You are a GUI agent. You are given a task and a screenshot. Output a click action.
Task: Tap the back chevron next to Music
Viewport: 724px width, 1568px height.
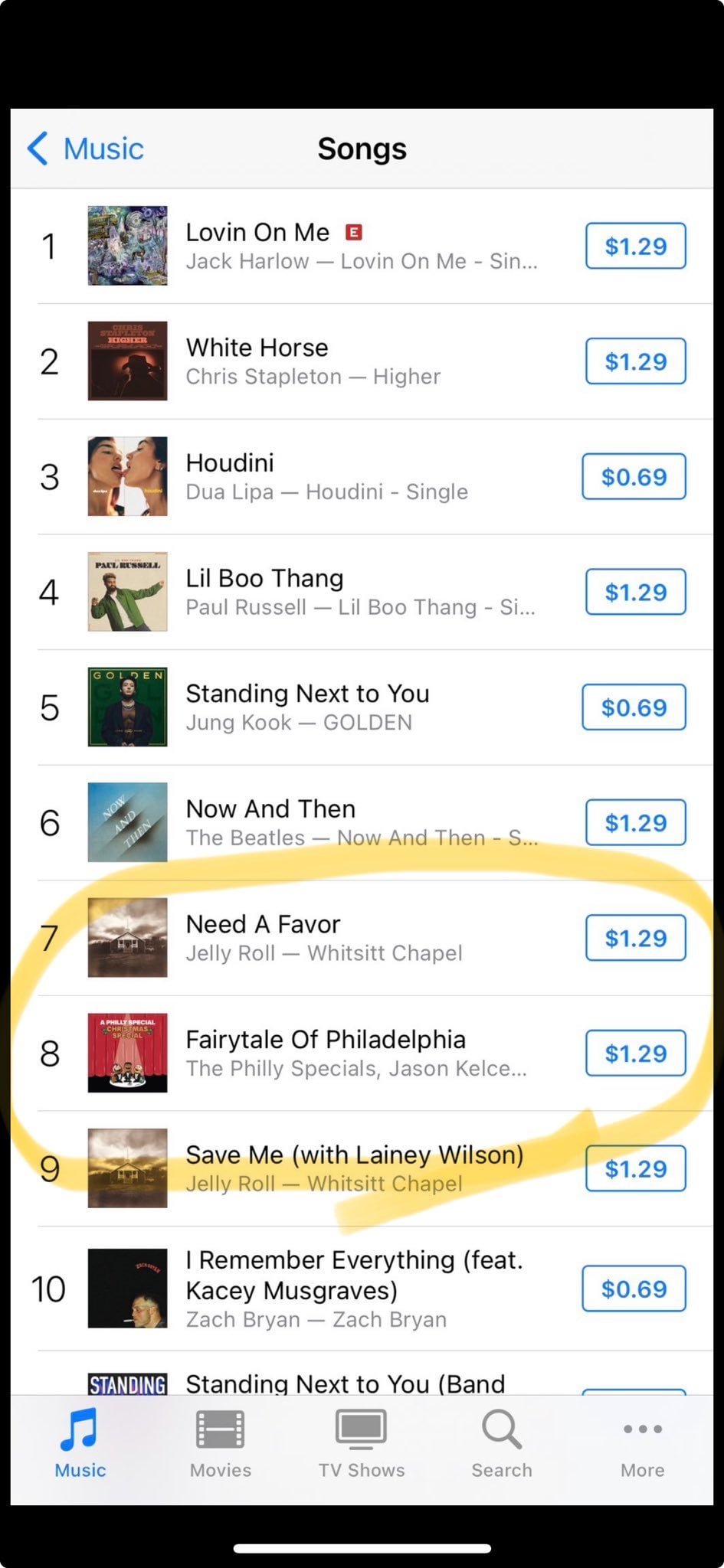[38, 149]
